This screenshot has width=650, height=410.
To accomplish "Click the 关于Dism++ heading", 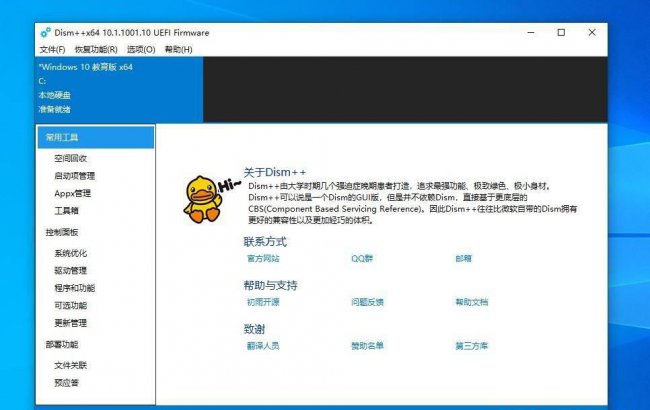I will [x=275, y=172].
